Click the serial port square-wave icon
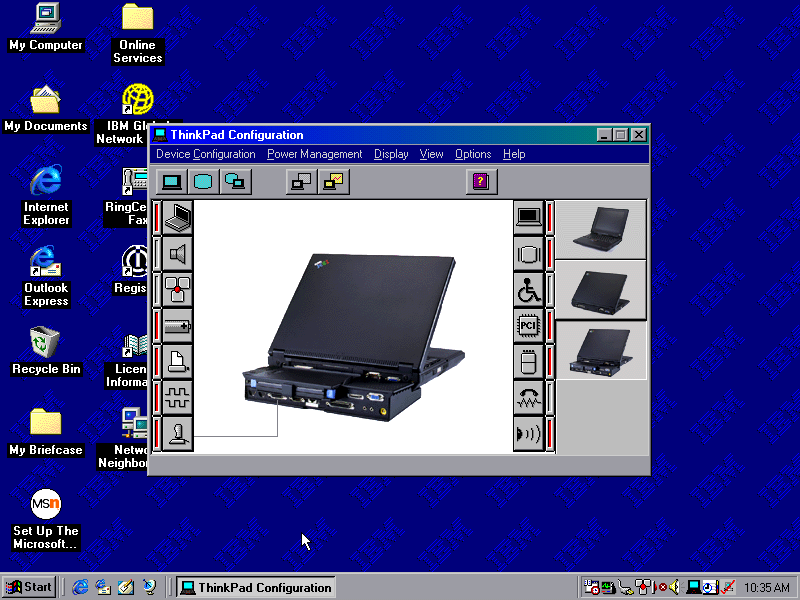Viewport: 800px width, 600px height. coord(177,397)
